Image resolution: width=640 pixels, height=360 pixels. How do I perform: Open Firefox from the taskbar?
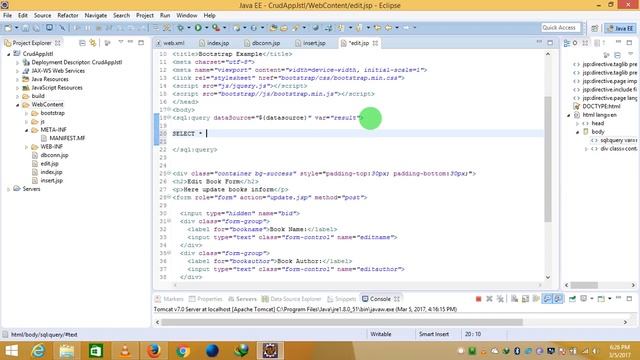click(153, 351)
